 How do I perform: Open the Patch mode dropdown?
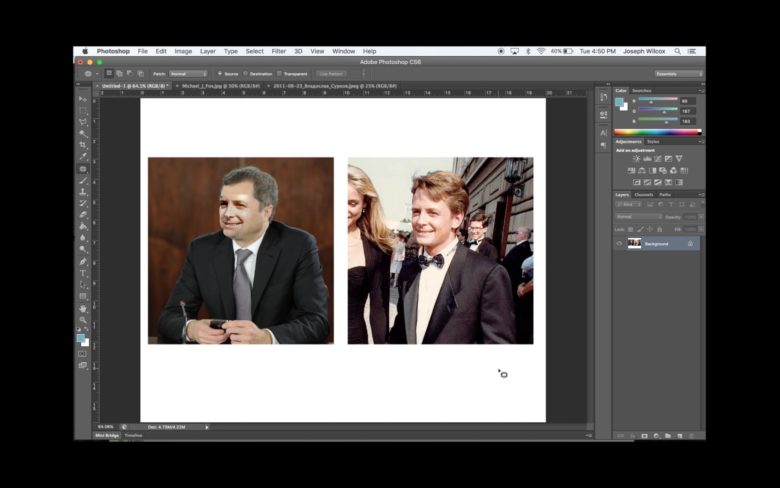[188, 73]
